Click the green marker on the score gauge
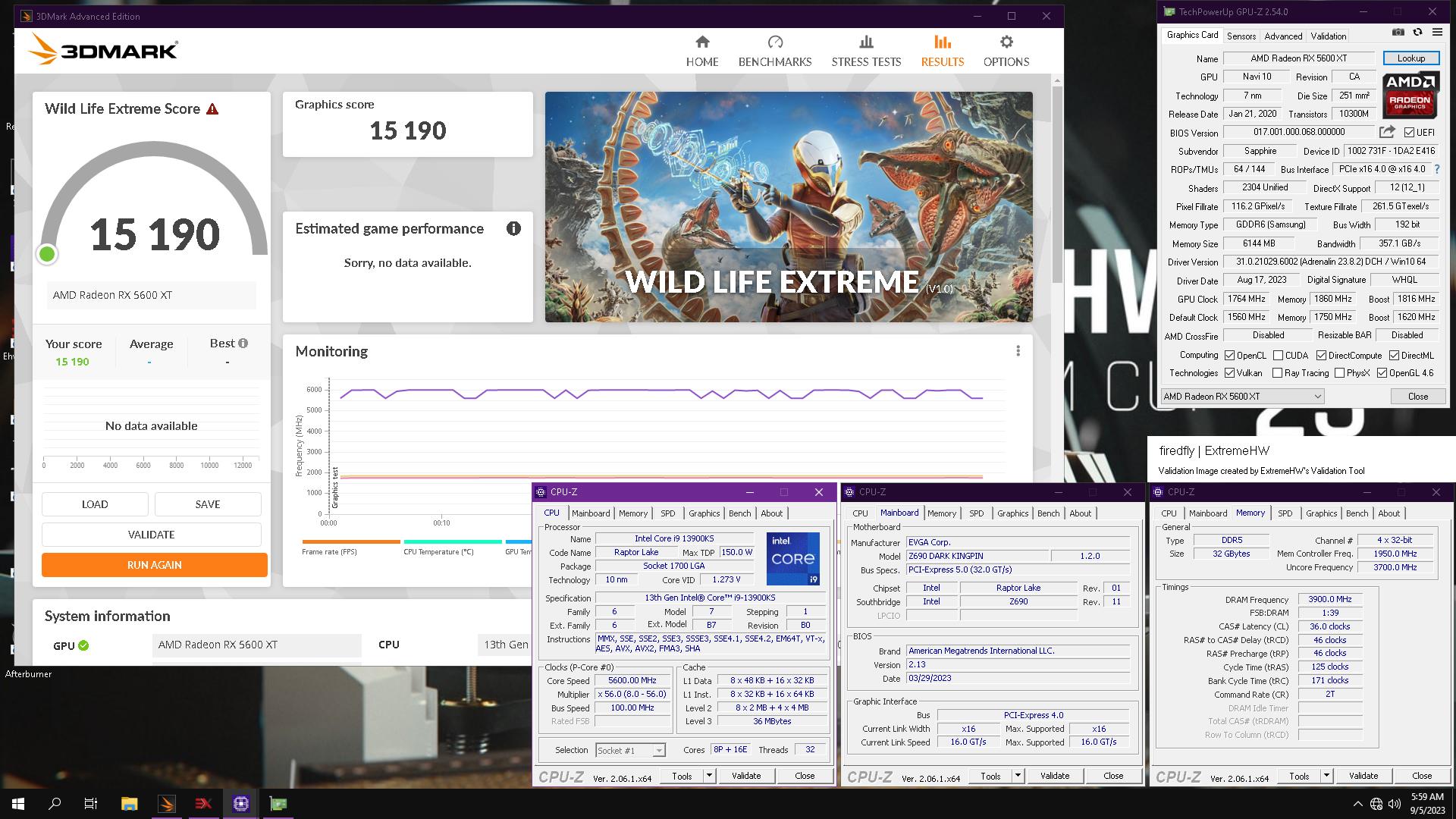 pos(47,254)
